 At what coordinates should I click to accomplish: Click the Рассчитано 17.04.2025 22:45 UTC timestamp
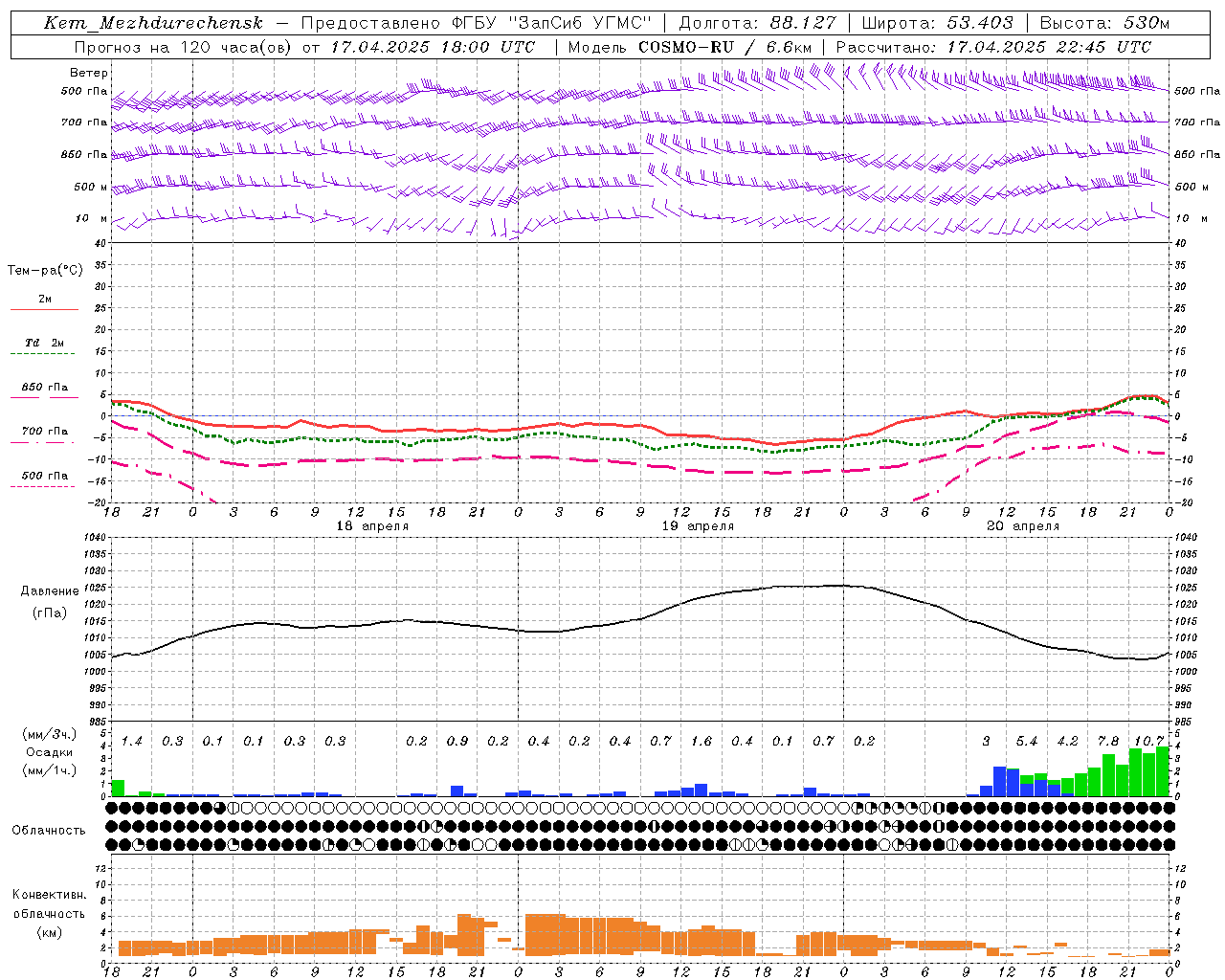(993, 46)
